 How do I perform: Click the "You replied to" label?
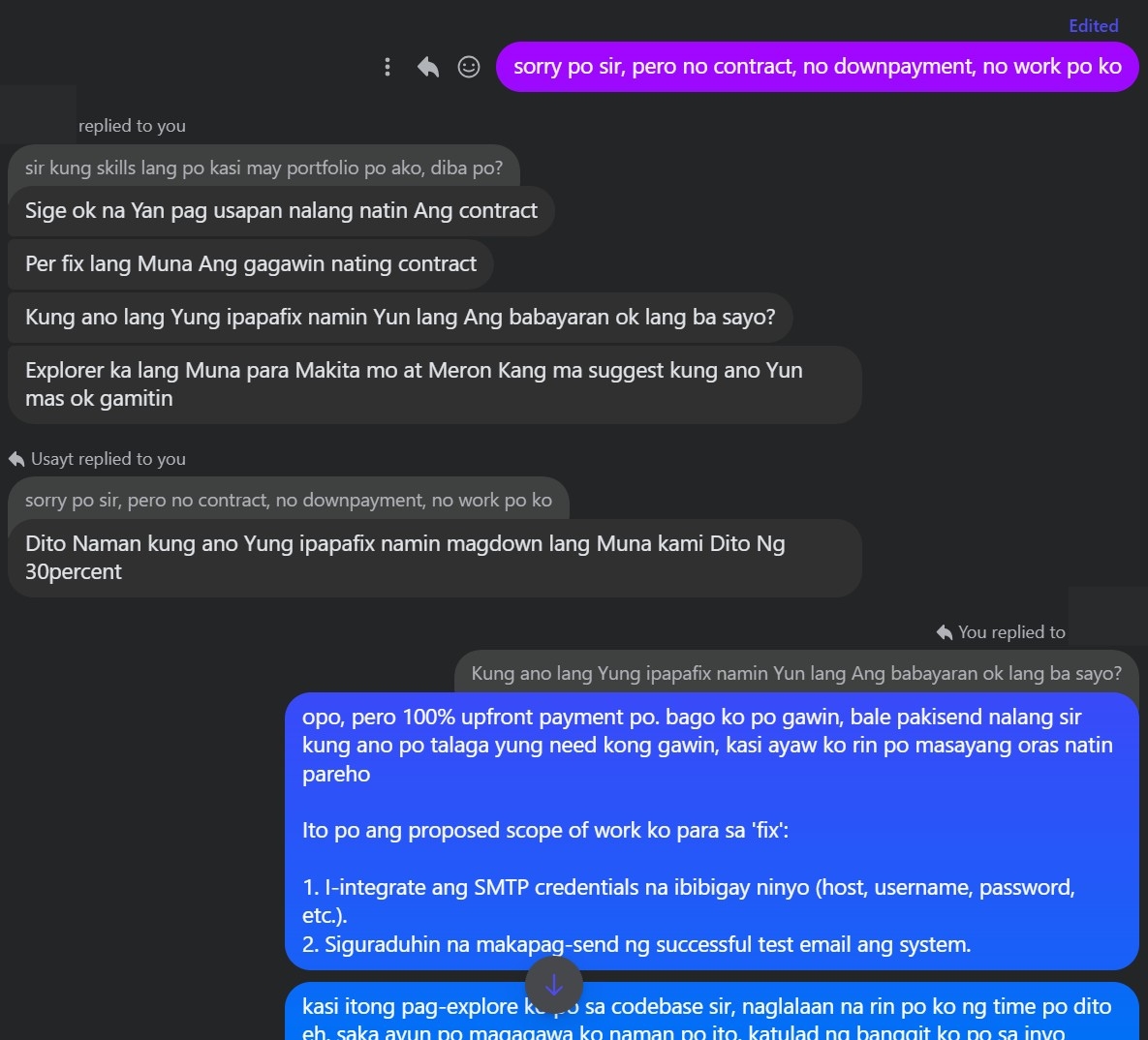(1011, 632)
